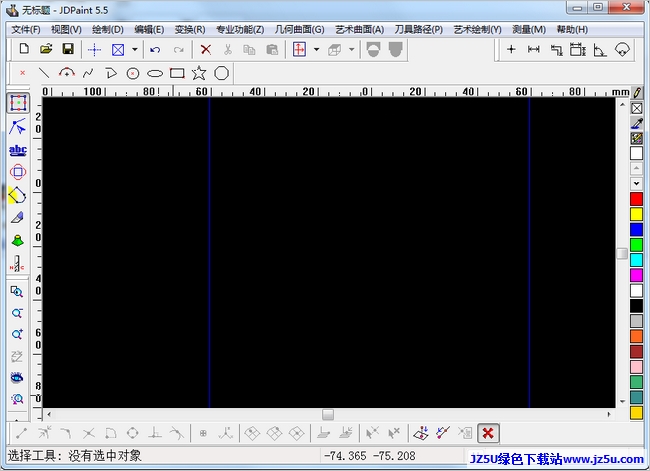Pick the magenta color swatch
This screenshot has width=650, height=471.
pyautogui.click(x=637, y=275)
